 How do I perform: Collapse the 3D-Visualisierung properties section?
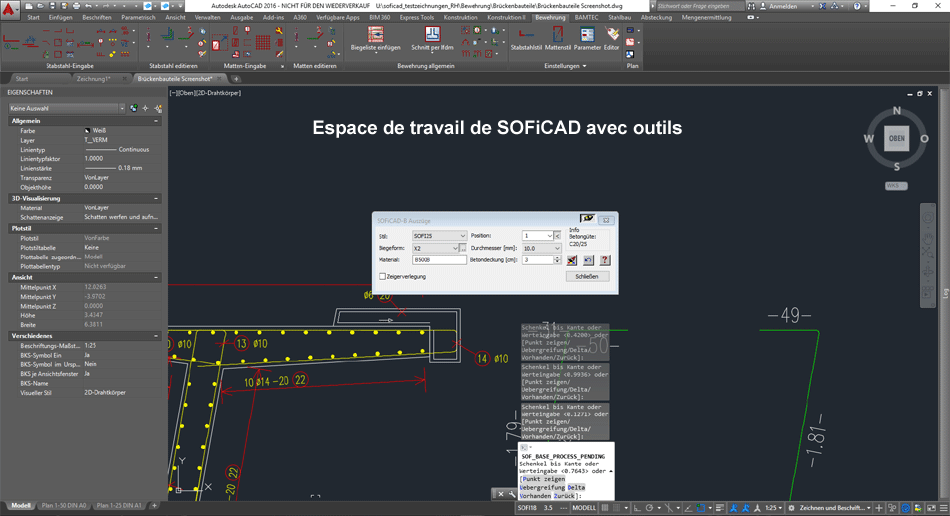[156, 199]
